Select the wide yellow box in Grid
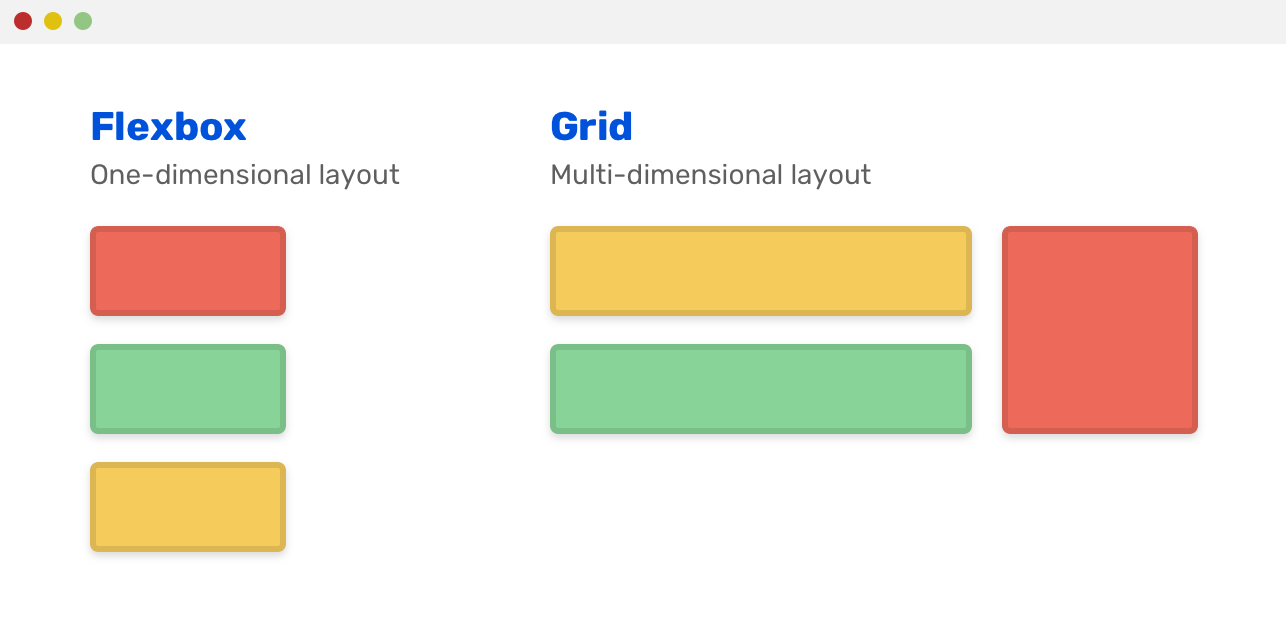1286x634 pixels. click(x=761, y=271)
